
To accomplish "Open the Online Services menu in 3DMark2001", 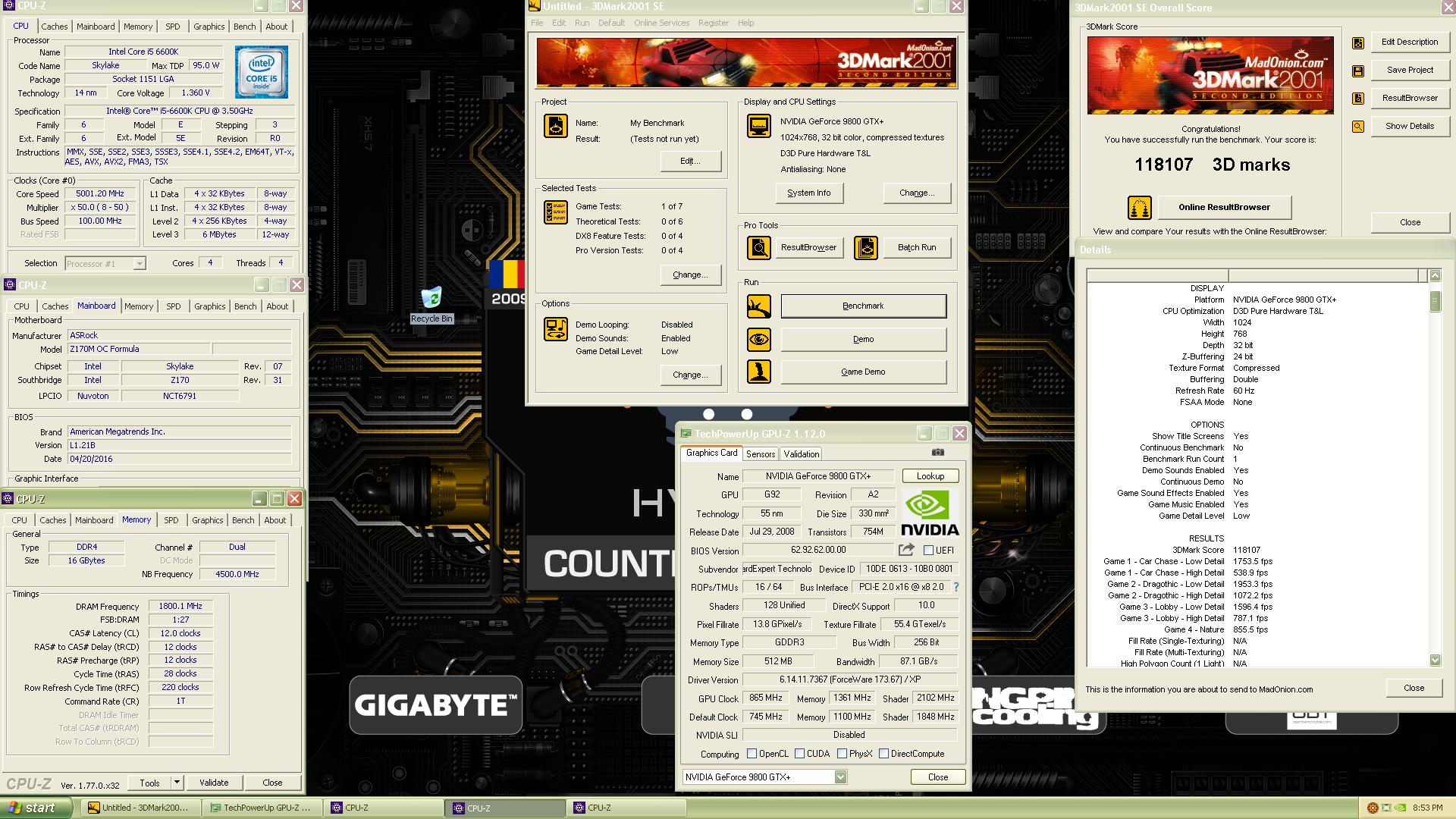I will coord(661,23).
